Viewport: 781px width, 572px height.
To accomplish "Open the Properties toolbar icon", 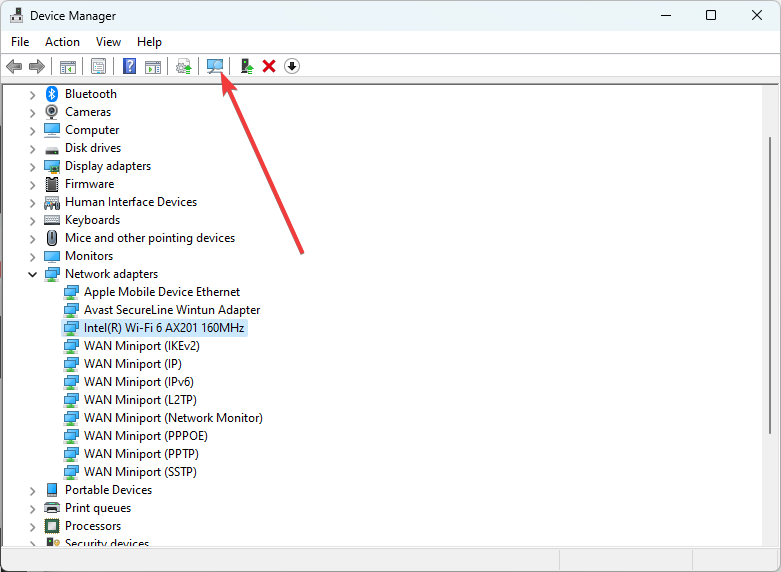I will point(98,66).
